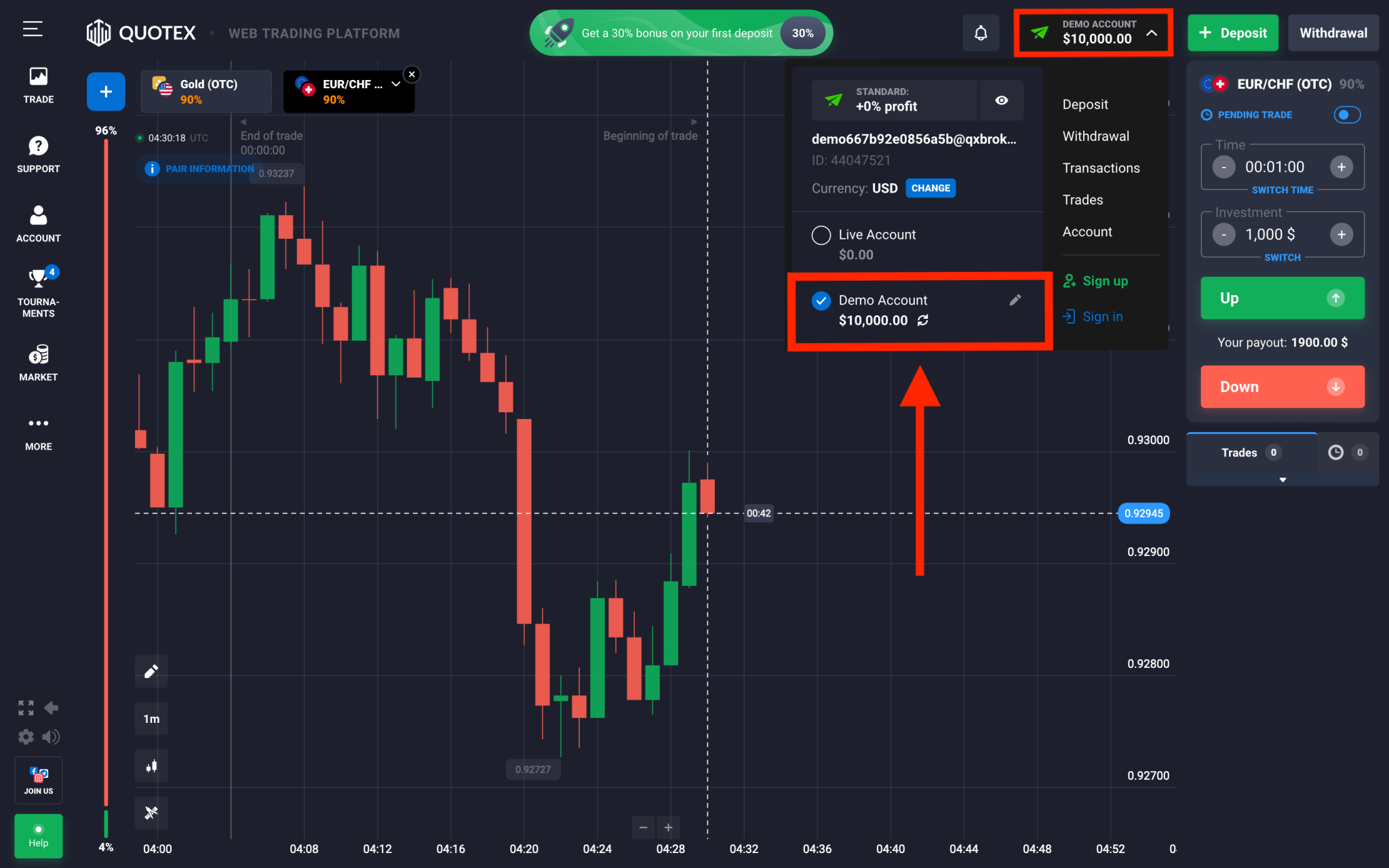Expand the EUR/CHF tab dropdown chevron
Image resolution: width=1389 pixels, height=868 pixels.
pos(395,84)
